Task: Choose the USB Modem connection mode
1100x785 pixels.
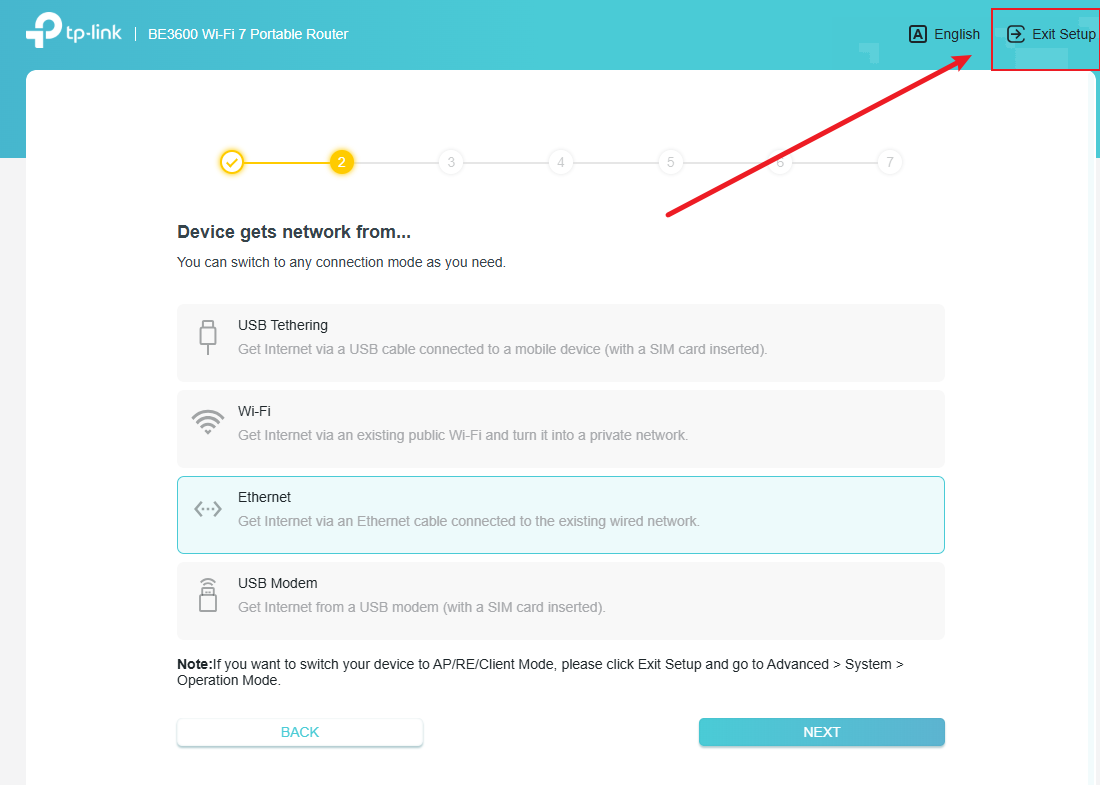Action: point(560,600)
